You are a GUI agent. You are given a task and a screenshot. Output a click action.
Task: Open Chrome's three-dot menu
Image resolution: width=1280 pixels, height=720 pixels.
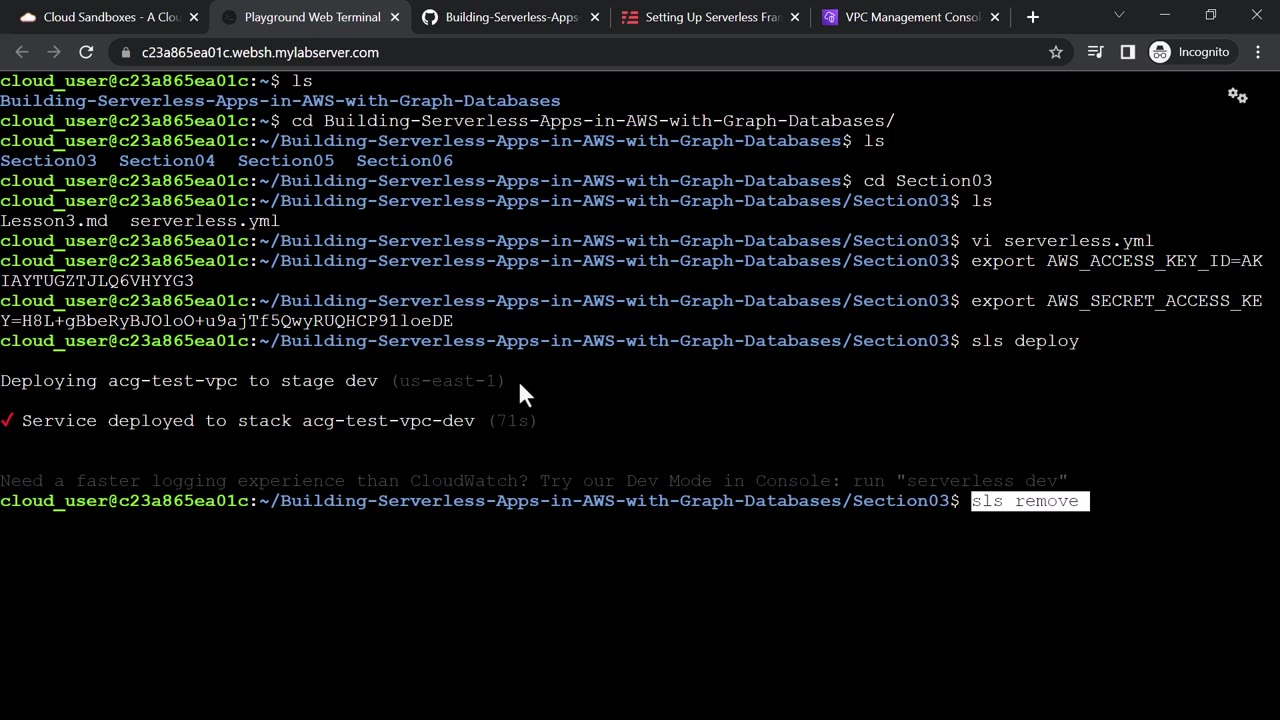1258,52
